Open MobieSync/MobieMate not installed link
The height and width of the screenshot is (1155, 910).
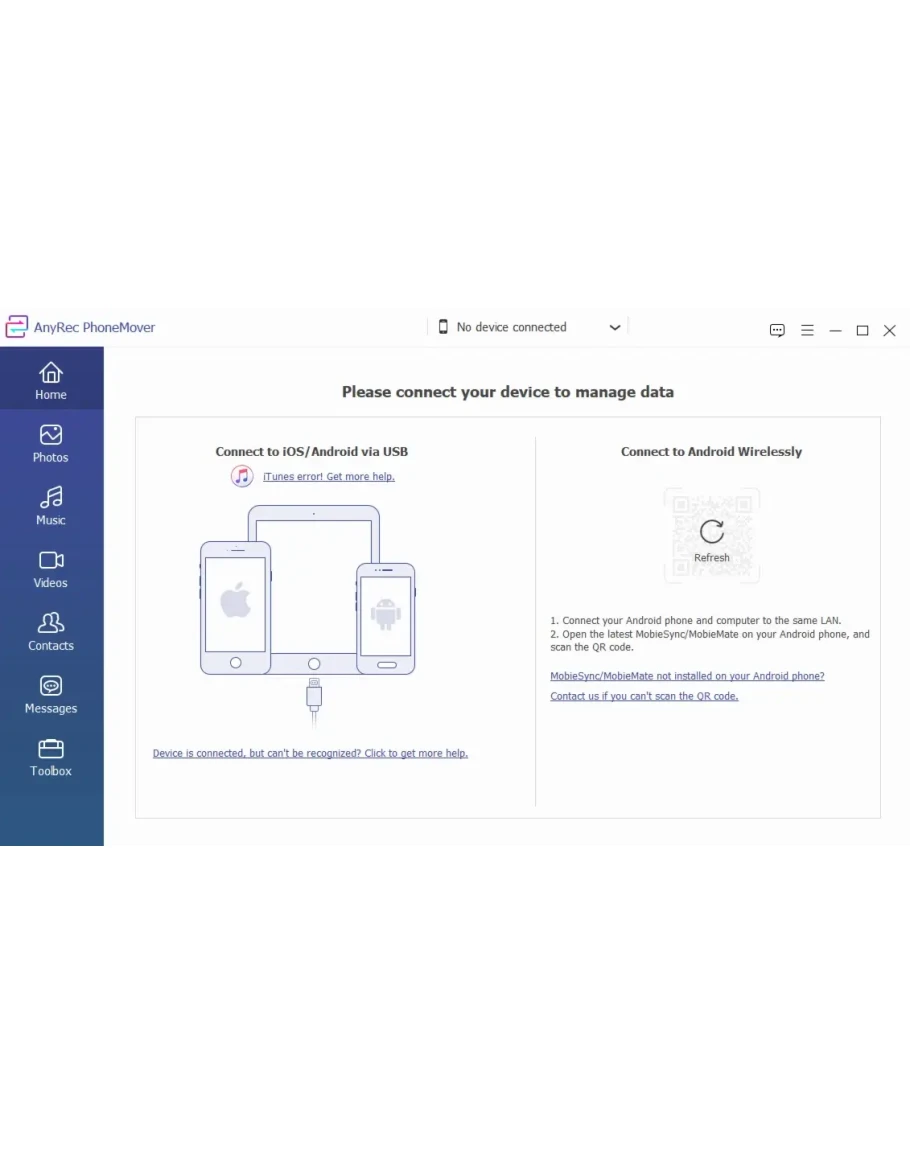click(x=687, y=677)
